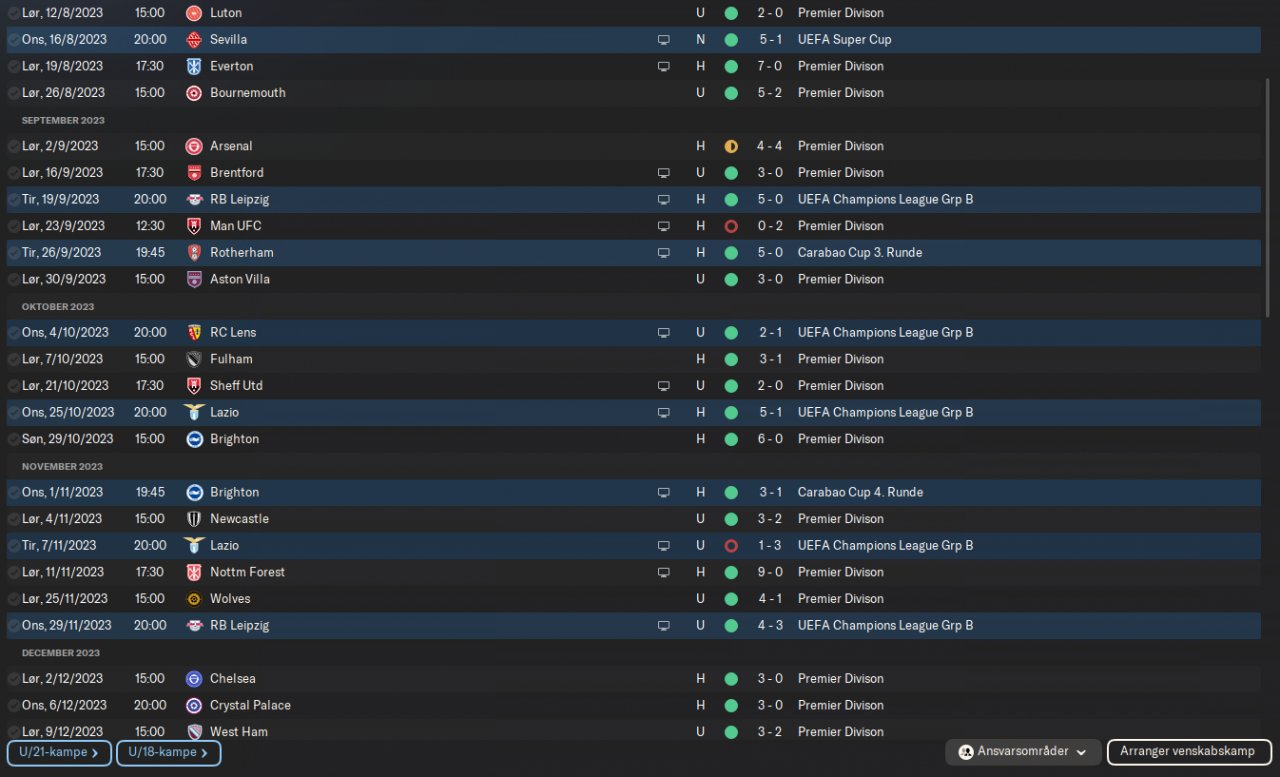Screen dimensions: 1280x777
Task: Toggle the check circle beside Ons, 4/10/2023
Action: (14, 332)
